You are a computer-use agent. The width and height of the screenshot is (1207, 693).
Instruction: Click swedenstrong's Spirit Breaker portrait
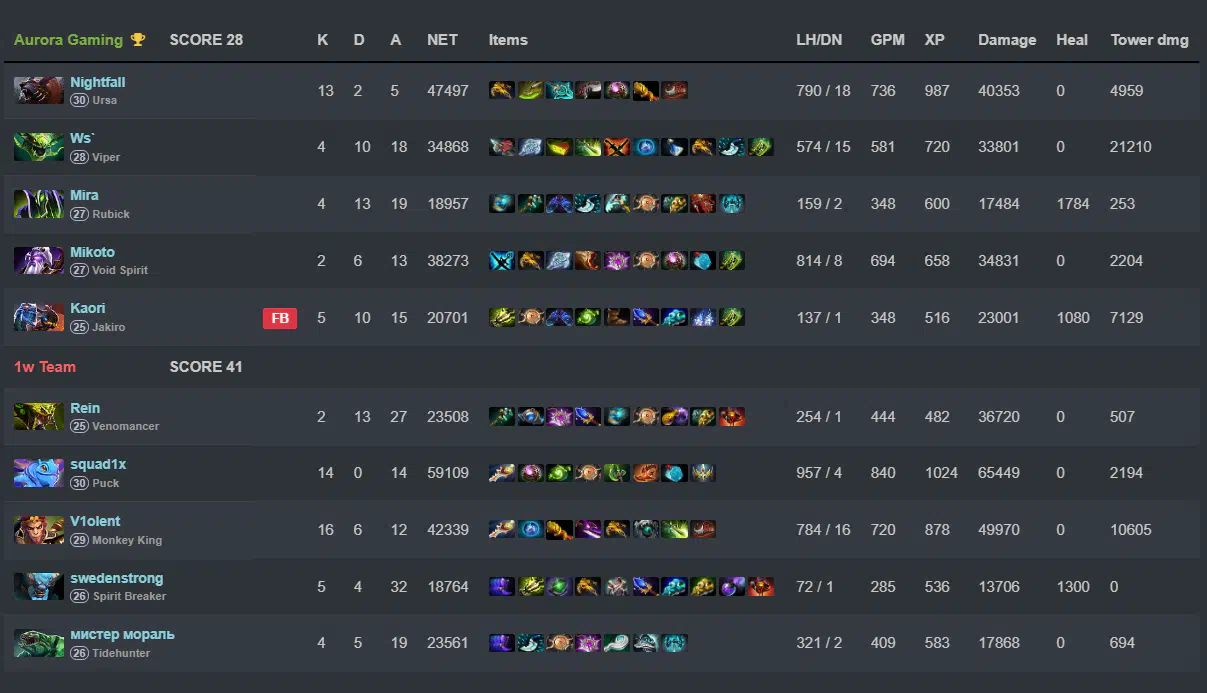click(39, 587)
